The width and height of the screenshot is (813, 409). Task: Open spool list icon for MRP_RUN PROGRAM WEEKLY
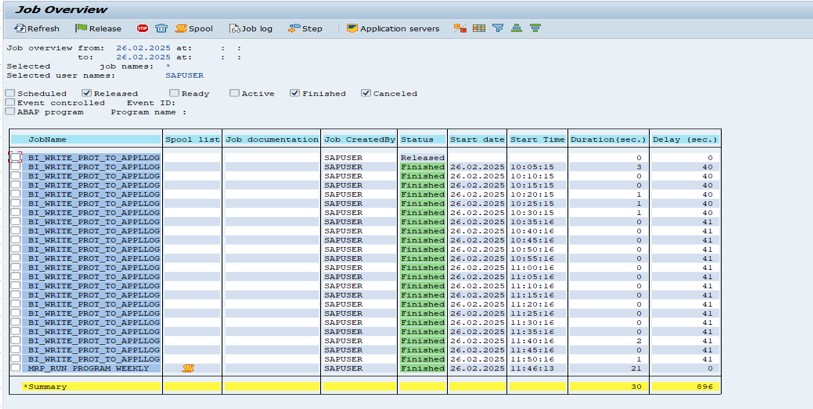pos(188,368)
